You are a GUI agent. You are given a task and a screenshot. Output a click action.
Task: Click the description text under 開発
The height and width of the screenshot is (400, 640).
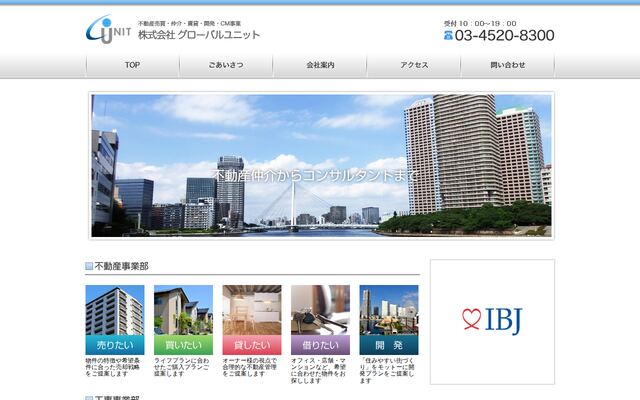click(387, 371)
